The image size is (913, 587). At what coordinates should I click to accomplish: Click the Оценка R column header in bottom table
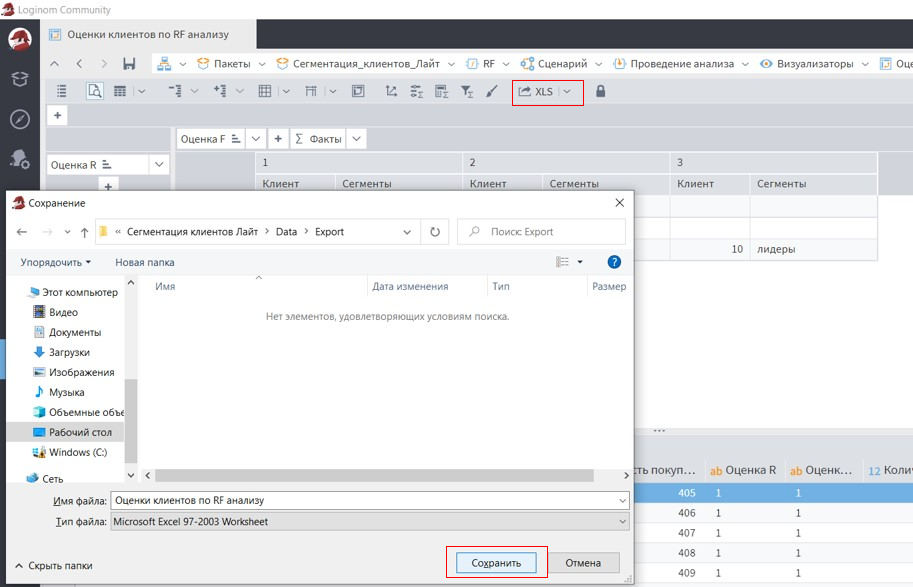tap(743, 471)
